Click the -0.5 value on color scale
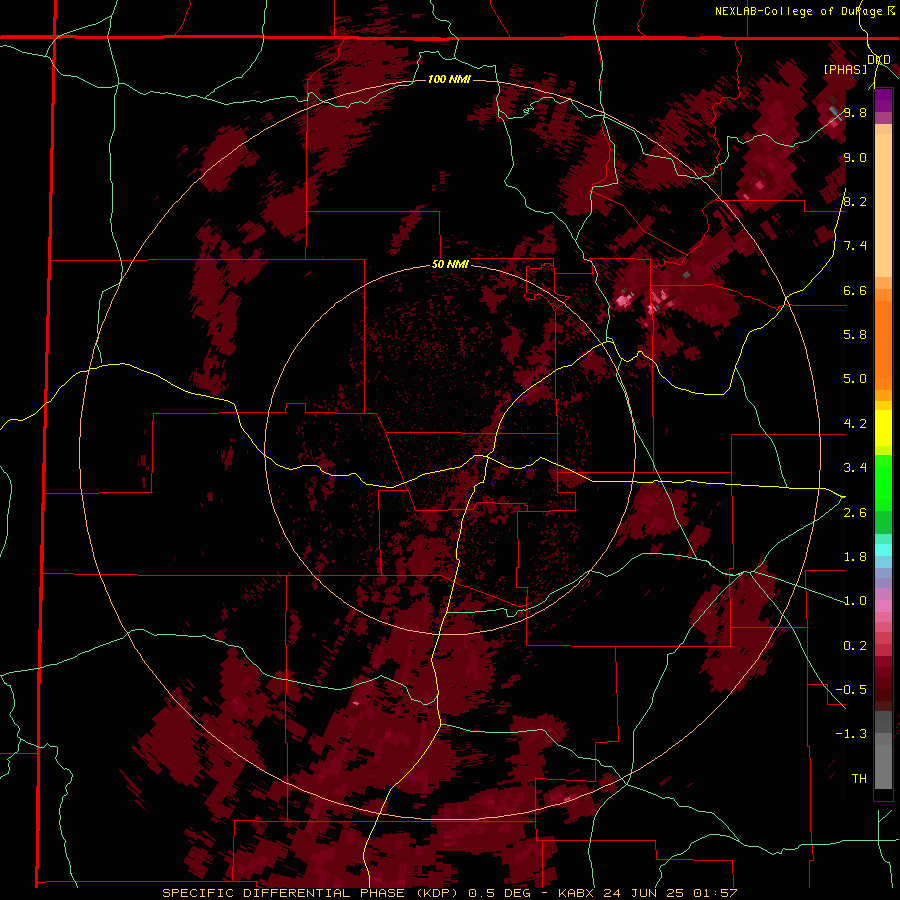Image resolution: width=900 pixels, height=900 pixels. coord(851,689)
